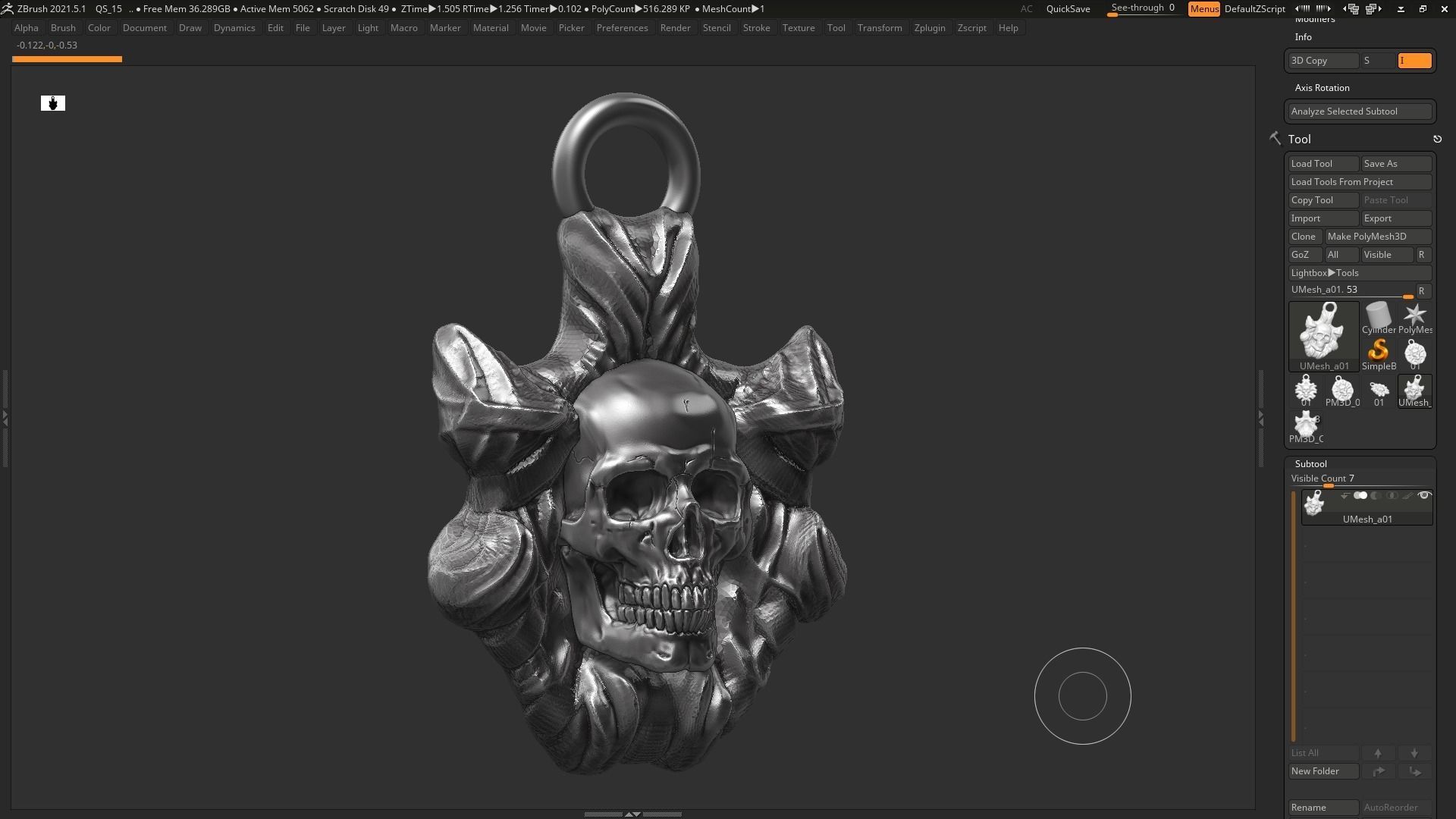Click the DefaultZScript button

click(1255, 9)
